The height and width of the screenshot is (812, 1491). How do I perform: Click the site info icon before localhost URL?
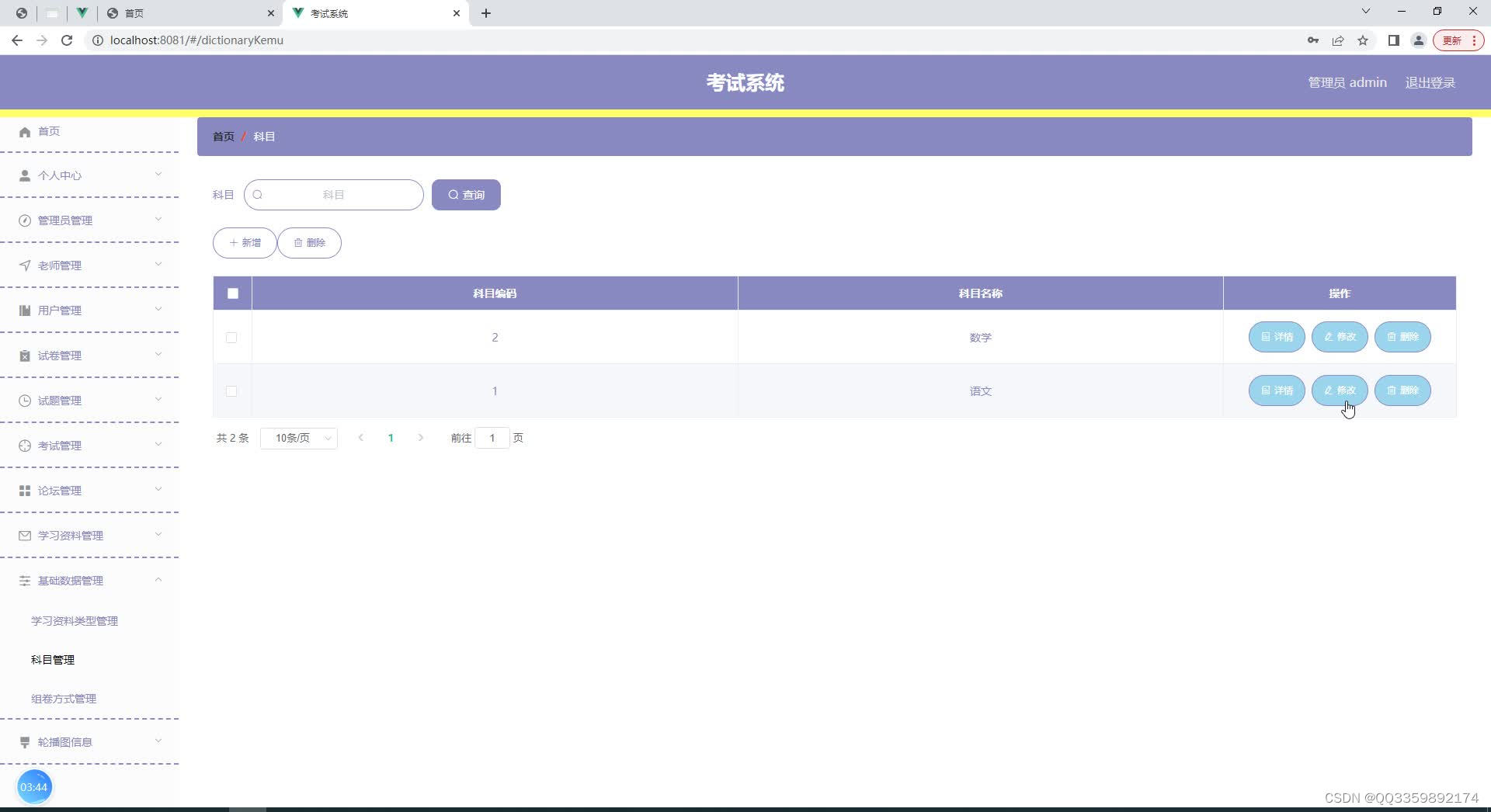pos(98,40)
